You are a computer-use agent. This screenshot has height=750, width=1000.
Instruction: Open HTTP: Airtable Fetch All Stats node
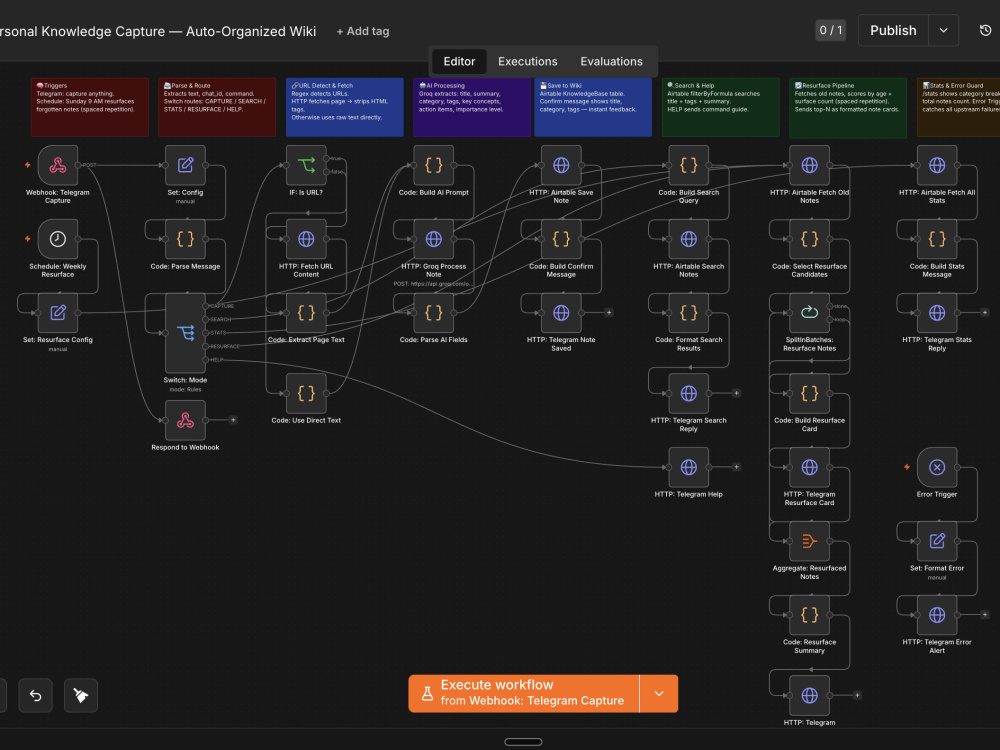937,165
